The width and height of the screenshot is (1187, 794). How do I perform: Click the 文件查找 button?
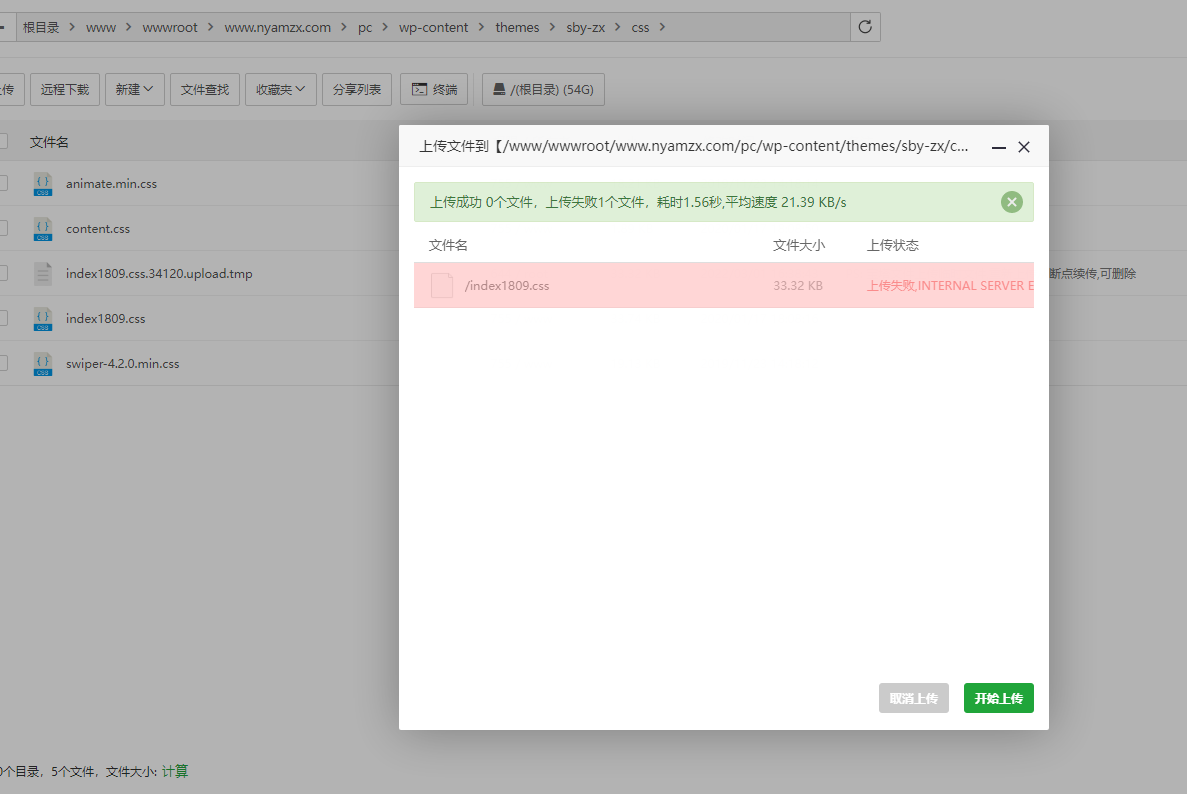pyautogui.click(x=204, y=89)
